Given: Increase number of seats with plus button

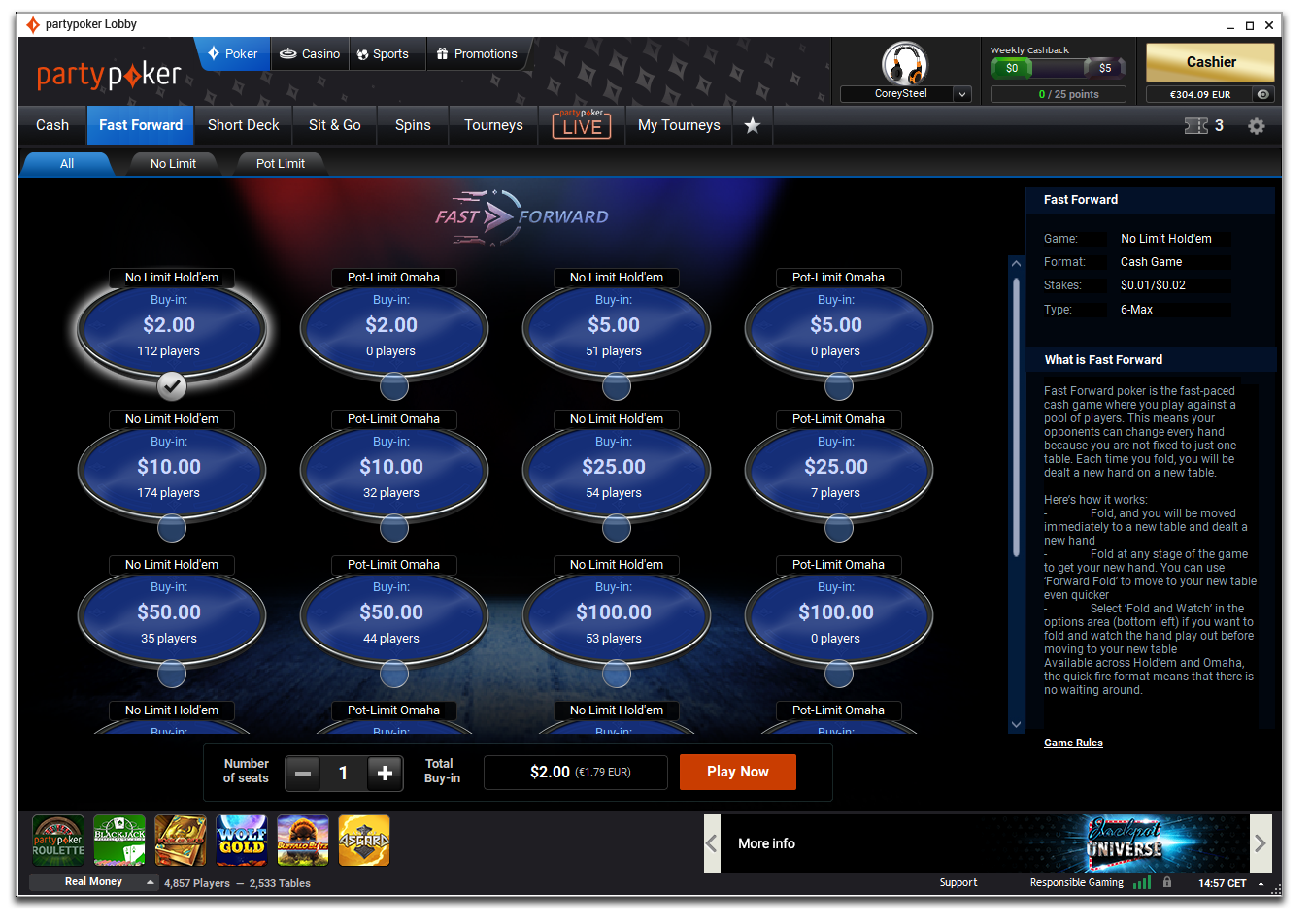Looking at the screenshot, I should (385, 773).
